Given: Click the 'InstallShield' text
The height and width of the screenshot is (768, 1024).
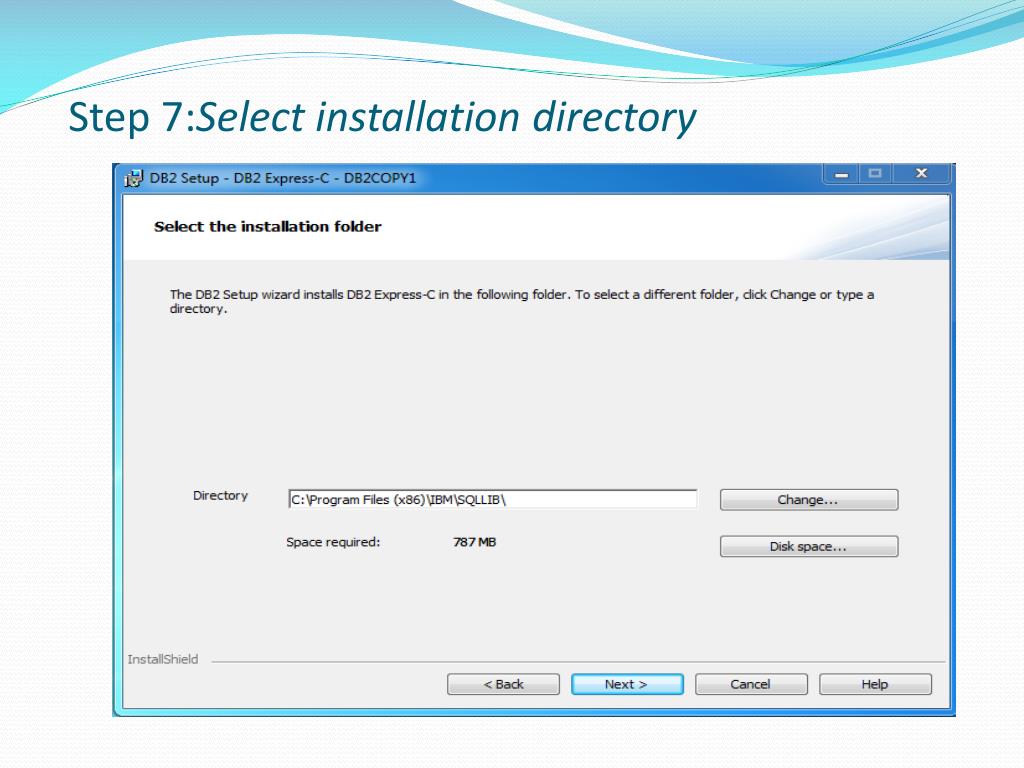Looking at the screenshot, I should tap(163, 659).
